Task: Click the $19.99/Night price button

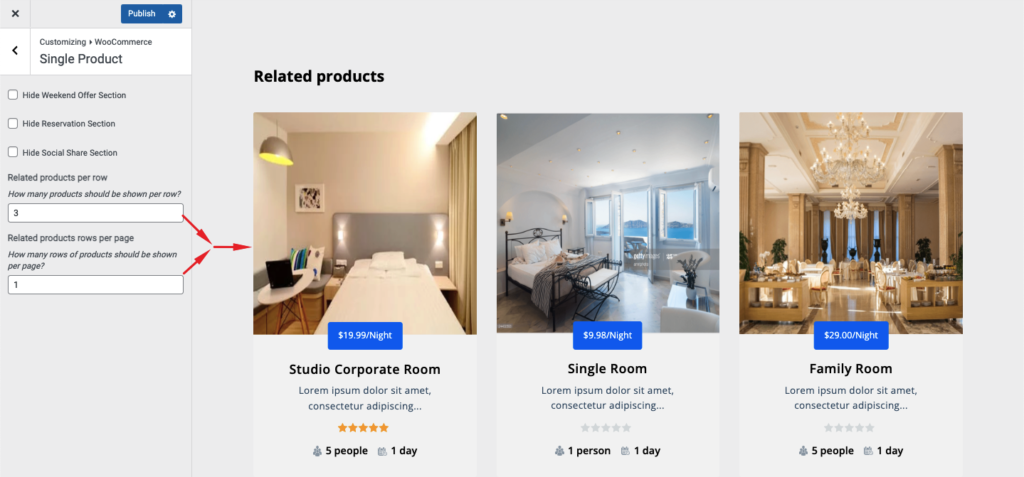Action: 365,335
